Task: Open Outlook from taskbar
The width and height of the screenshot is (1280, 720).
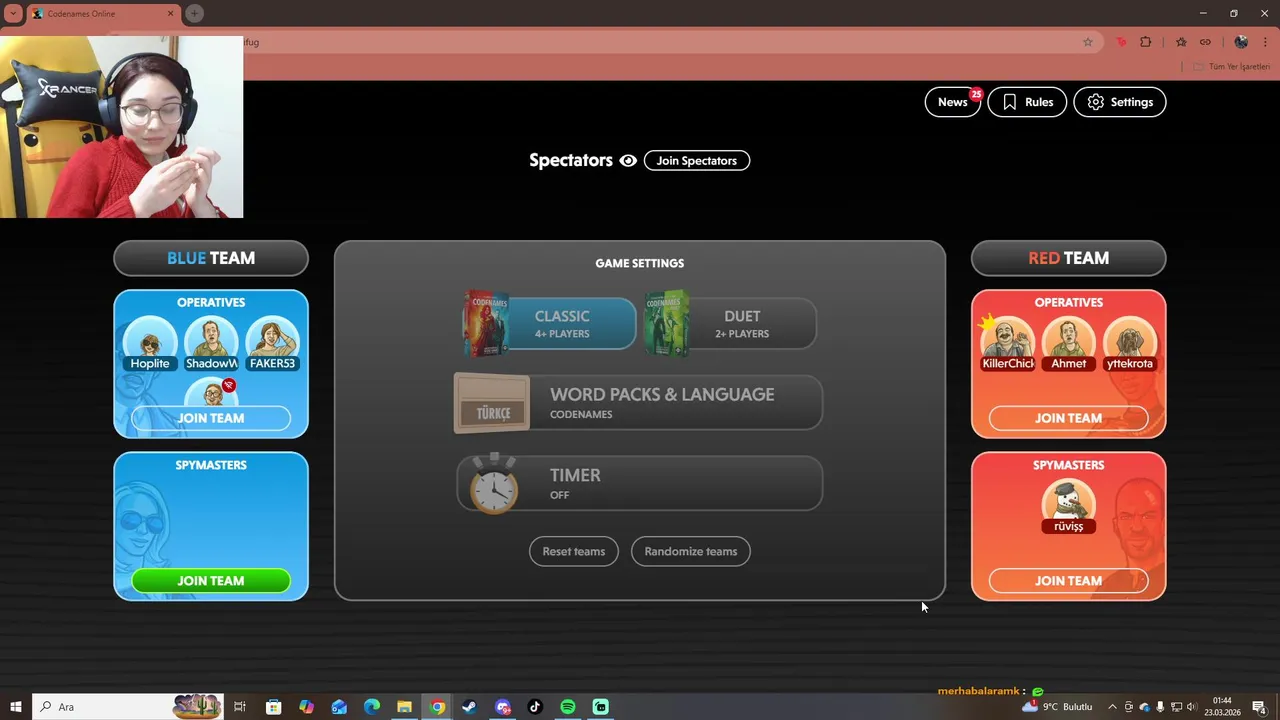Action: [339, 707]
